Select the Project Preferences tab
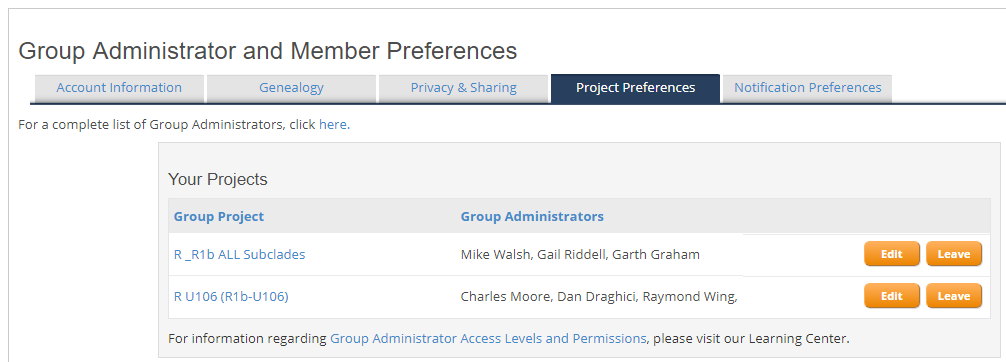The width and height of the screenshot is (1006, 362). 635,88
